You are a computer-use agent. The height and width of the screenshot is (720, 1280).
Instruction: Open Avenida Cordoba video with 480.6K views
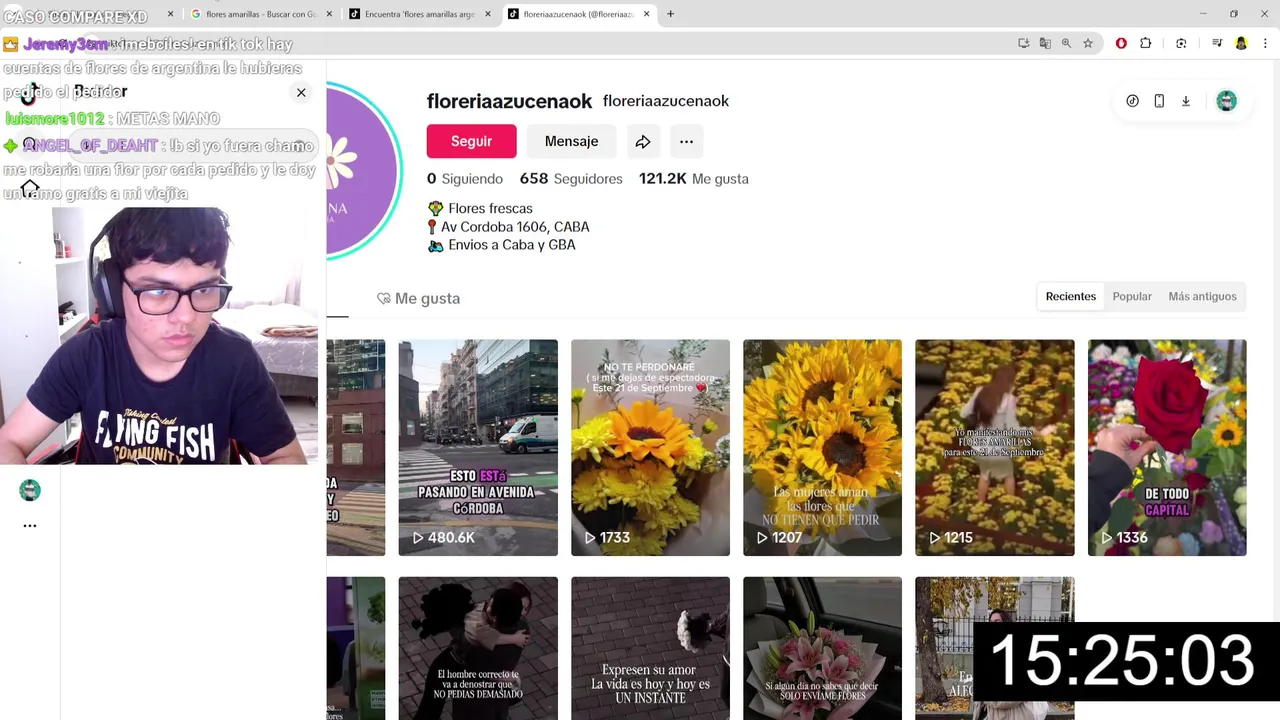tap(478, 448)
